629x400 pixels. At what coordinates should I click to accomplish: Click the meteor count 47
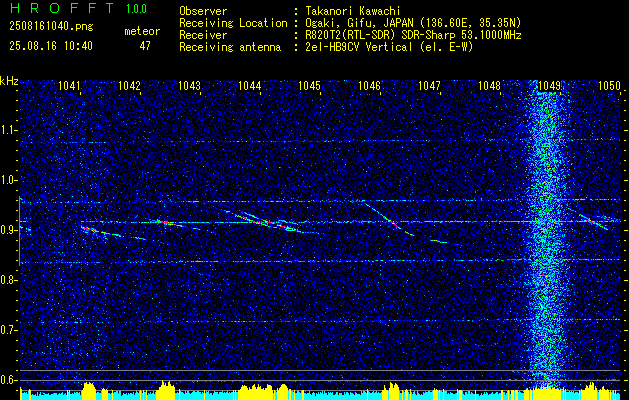click(145, 46)
